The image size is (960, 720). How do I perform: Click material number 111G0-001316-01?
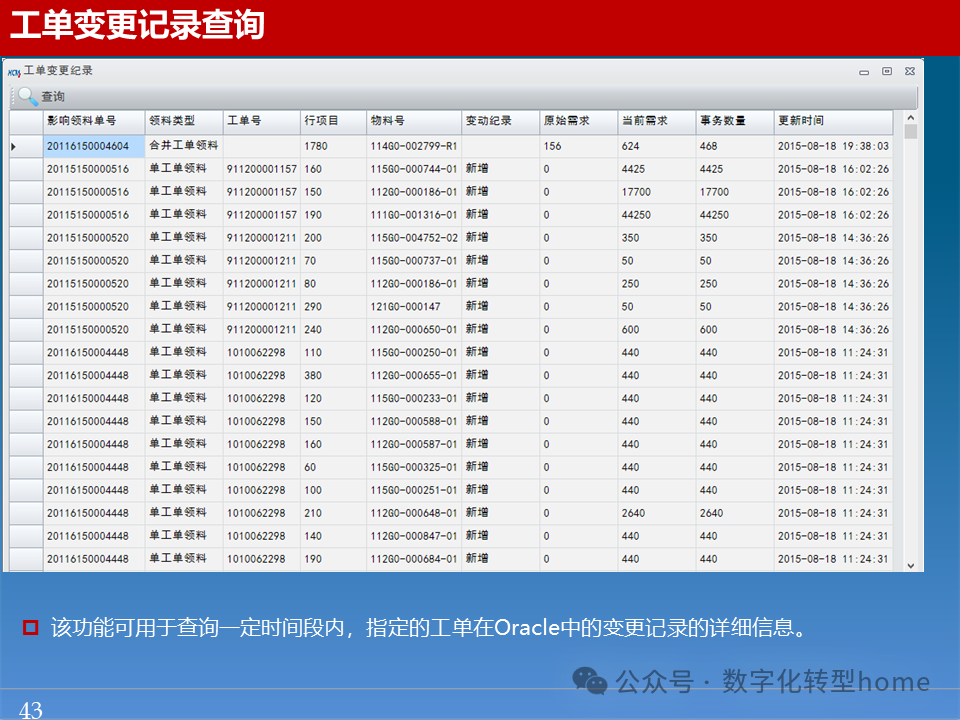(x=413, y=215)
